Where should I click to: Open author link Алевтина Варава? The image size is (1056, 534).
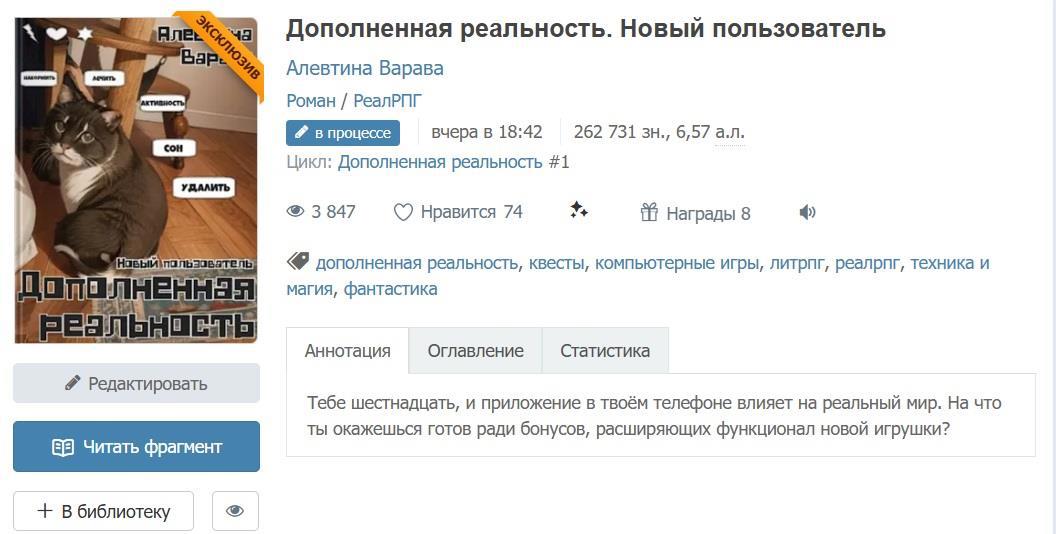click(364, 68)
